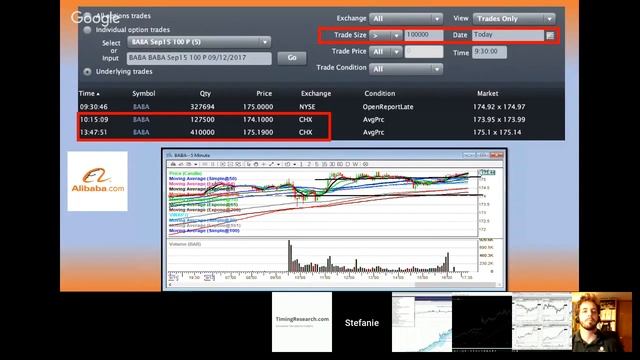640x360 pixels.
Task: Click the Go button
Action: [291, 58]
